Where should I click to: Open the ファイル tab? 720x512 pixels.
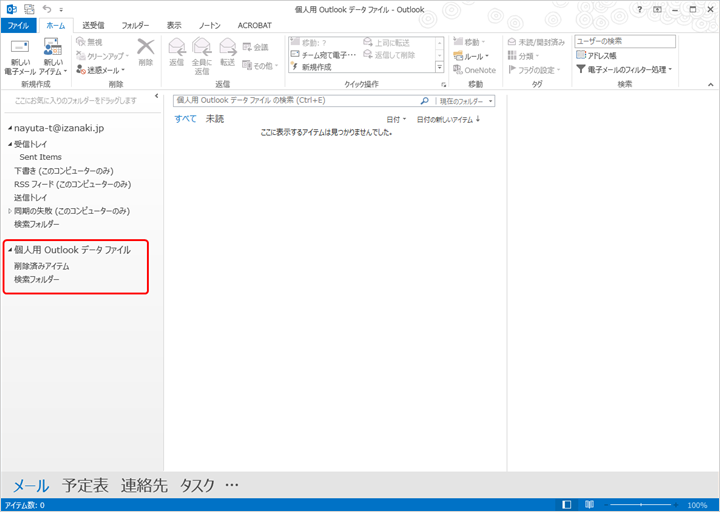18,25
